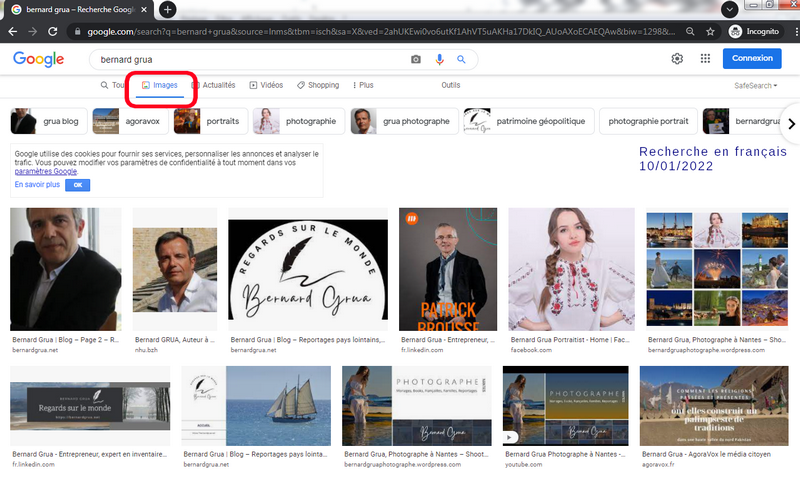The width and height of the screenshot is (800, 478).
Task: Click the blue OK cookie button
Action: pyautogui.click(x=77, y=185)
